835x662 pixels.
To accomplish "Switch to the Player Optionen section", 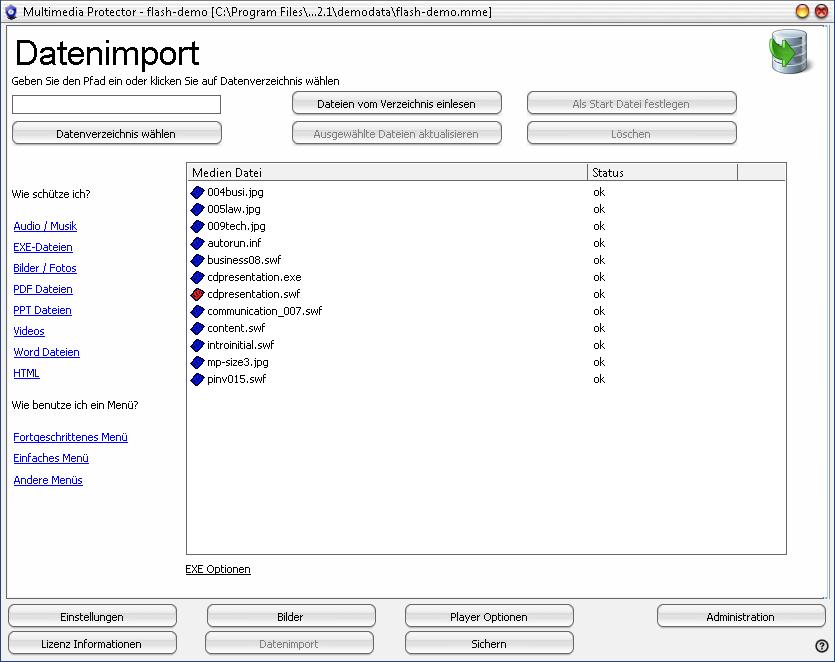I will [x=489, y=617].
